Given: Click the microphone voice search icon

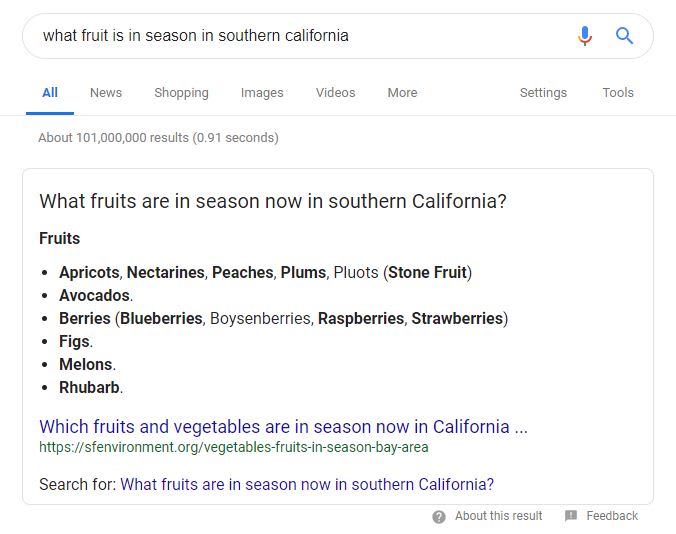Looking at the screenshot, I should [x=585, y=36].
